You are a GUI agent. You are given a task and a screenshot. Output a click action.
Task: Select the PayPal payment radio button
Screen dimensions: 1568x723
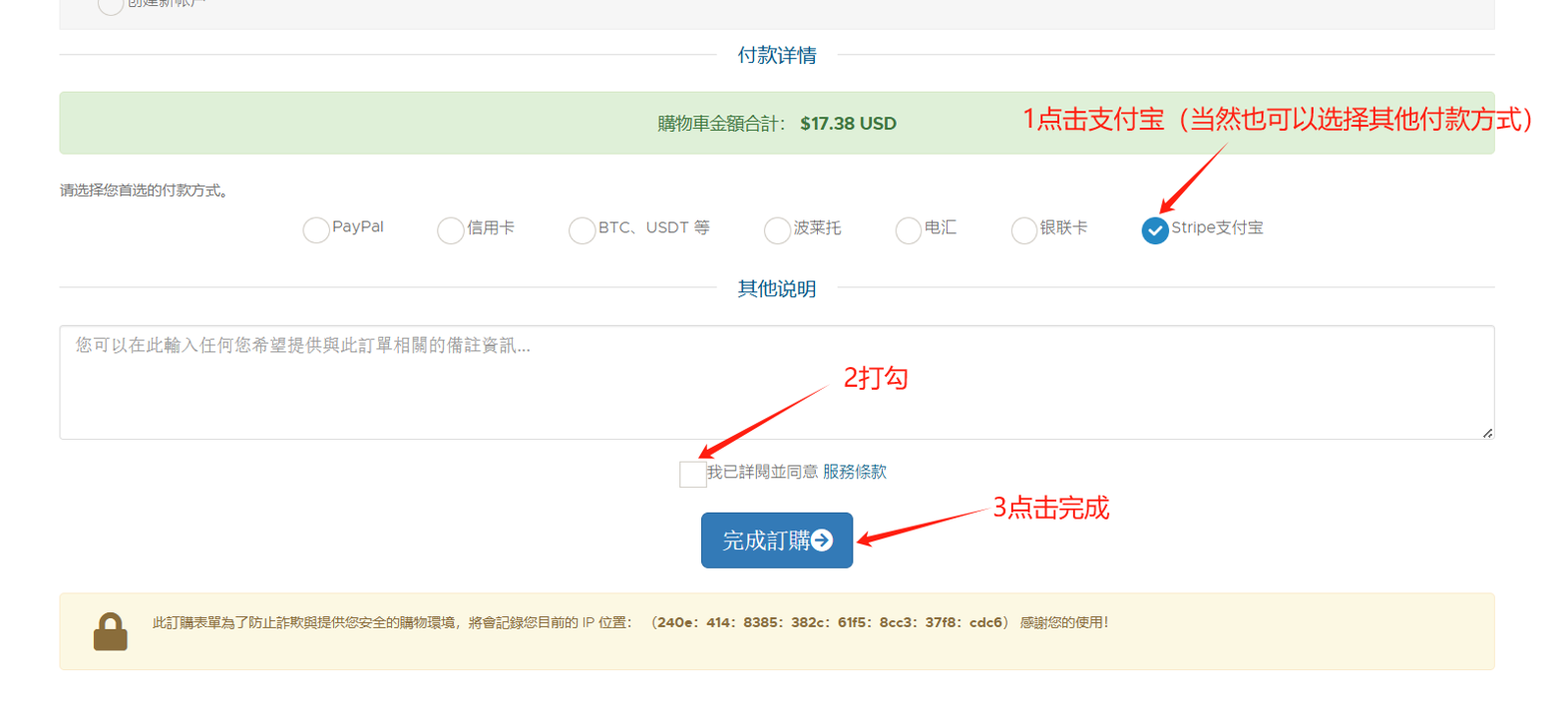[316, 230]
